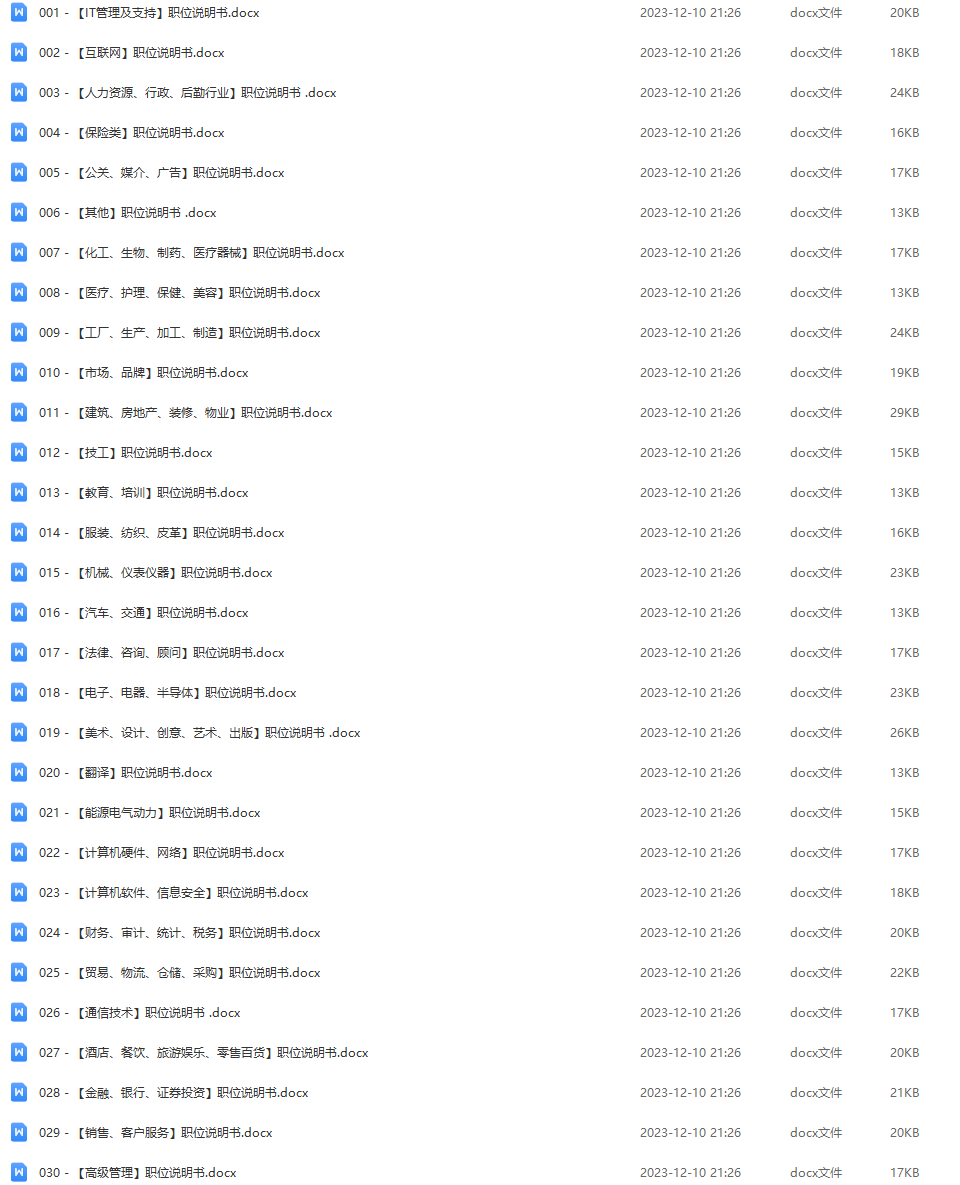This screenshot has width=960, height=1185.
Task: Click the docx icon beside 007 化工、生物、制药
Action: 19,252
